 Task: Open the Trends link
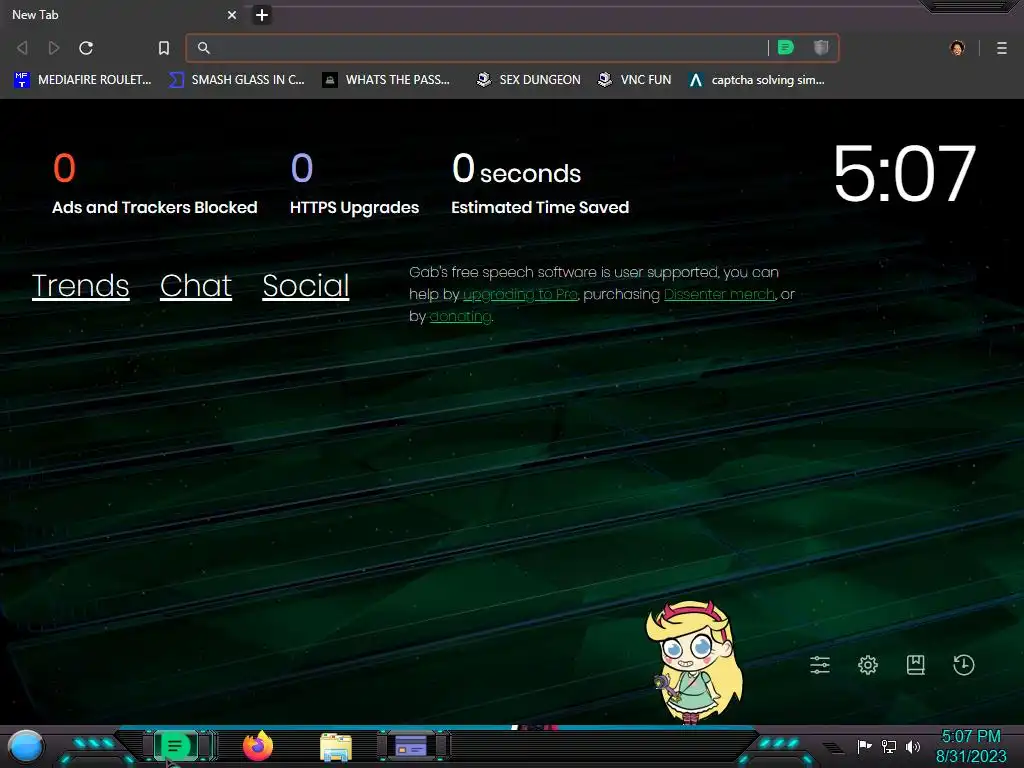click(x=80, y=285)
